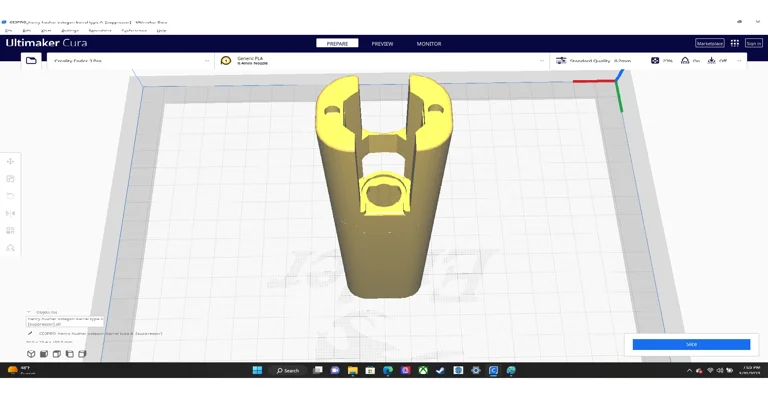The width and height of the screenshot is (768, 396).
Task: Select the suppressor.stl object list entry
Action: point(65,322)
